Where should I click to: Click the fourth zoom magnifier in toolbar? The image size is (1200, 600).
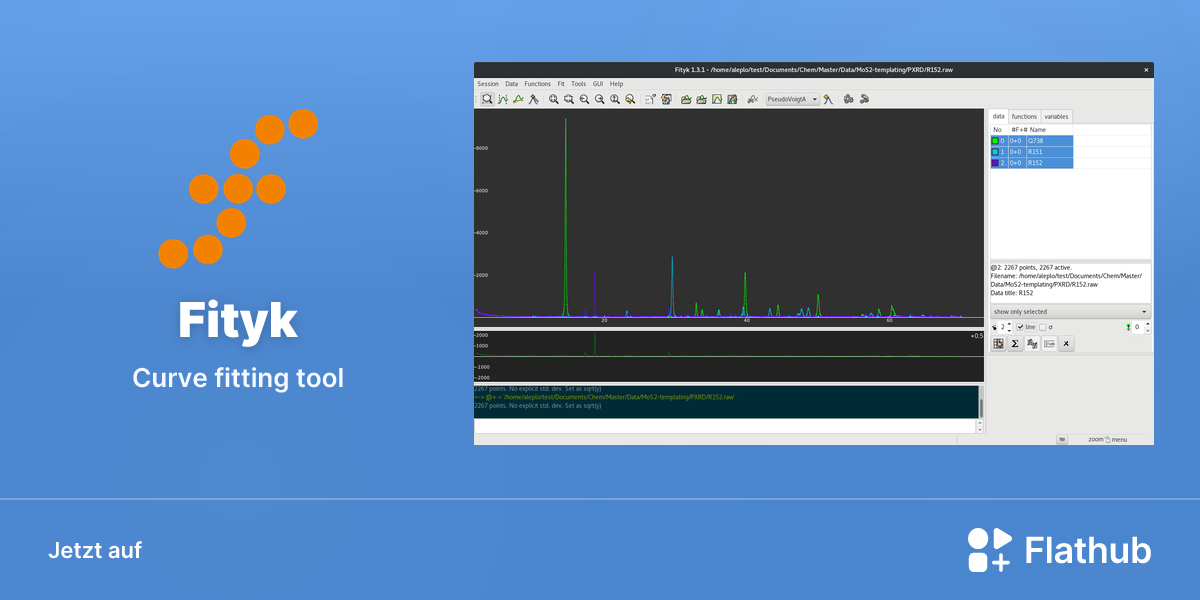599,99
